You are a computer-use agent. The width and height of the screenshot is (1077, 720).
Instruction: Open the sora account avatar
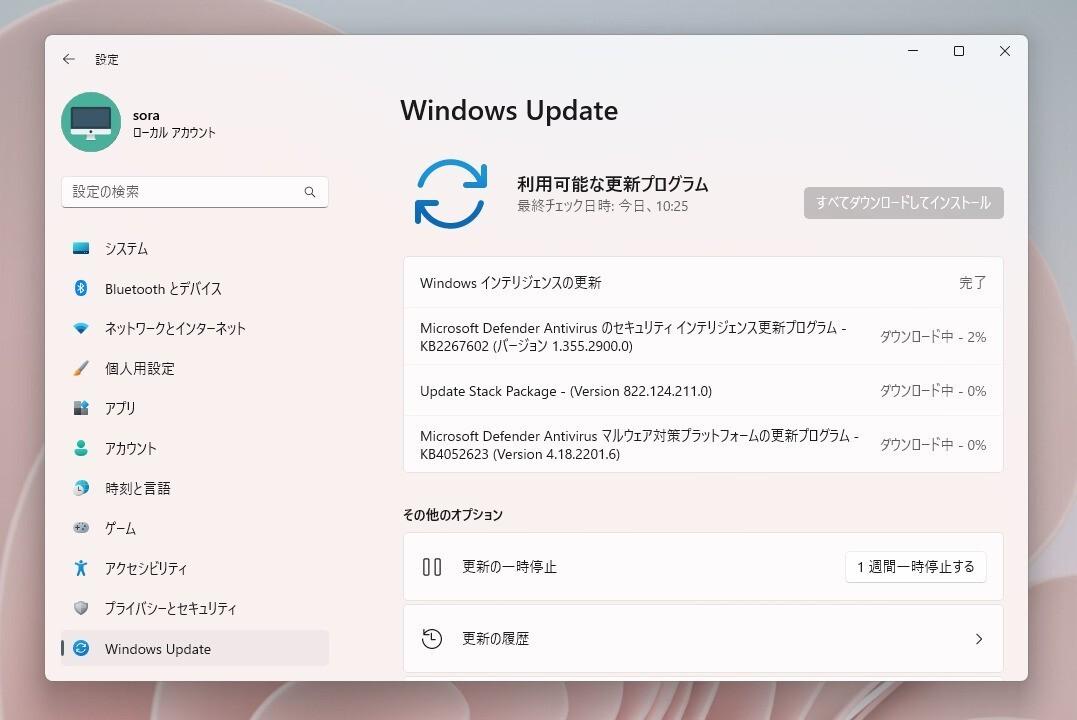pos(91,122)
